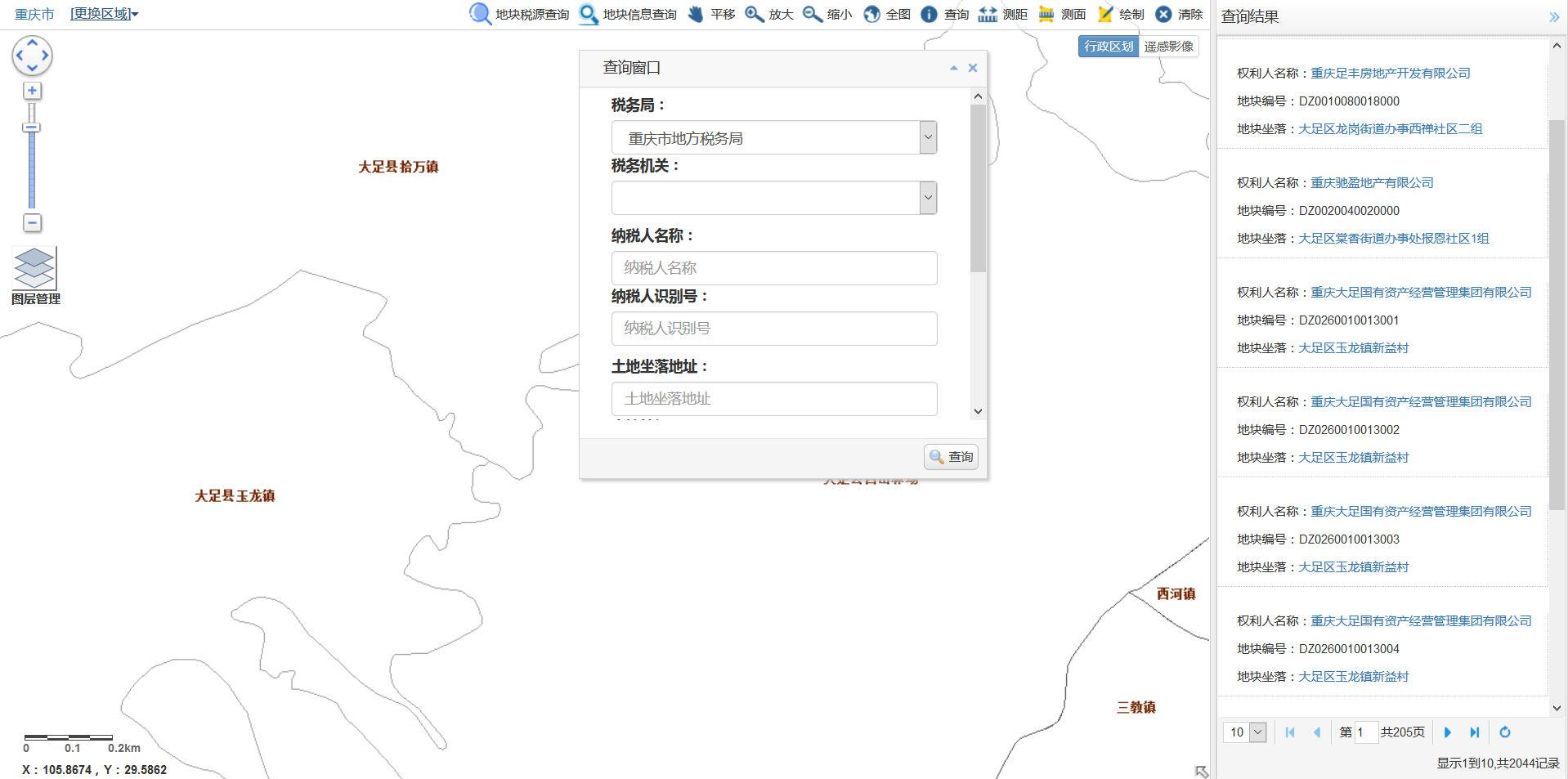This screenshot has width=1568, height=779.
Task: Collapse the 查询窗口 panel
Action: [x=953, y=68]
